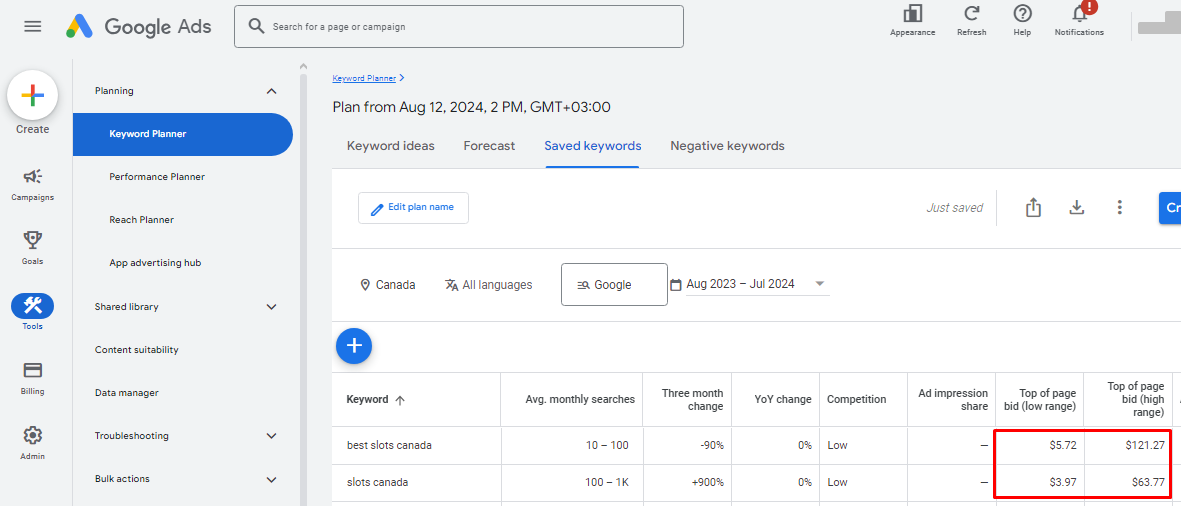Click the $121.27 bid value
Viewport: 1181px width, 506px height.
pyautogui.click(x=1146, y=446)
